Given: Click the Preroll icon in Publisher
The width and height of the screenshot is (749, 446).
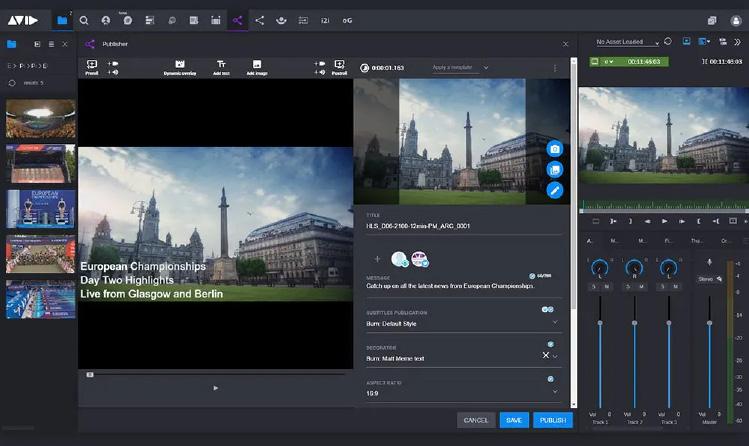Looking at the screenshot, I should point(92,66).
